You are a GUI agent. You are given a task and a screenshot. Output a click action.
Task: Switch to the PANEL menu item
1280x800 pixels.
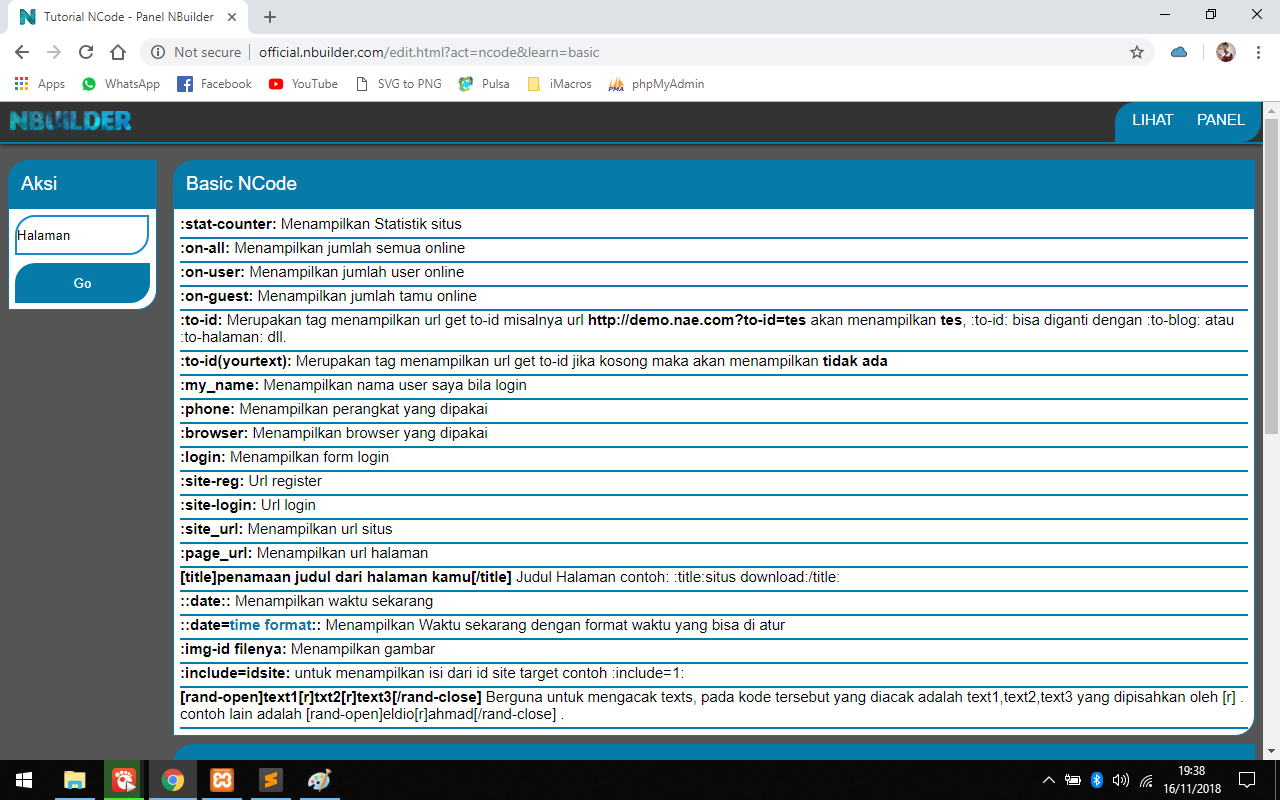coord(1221,120)
